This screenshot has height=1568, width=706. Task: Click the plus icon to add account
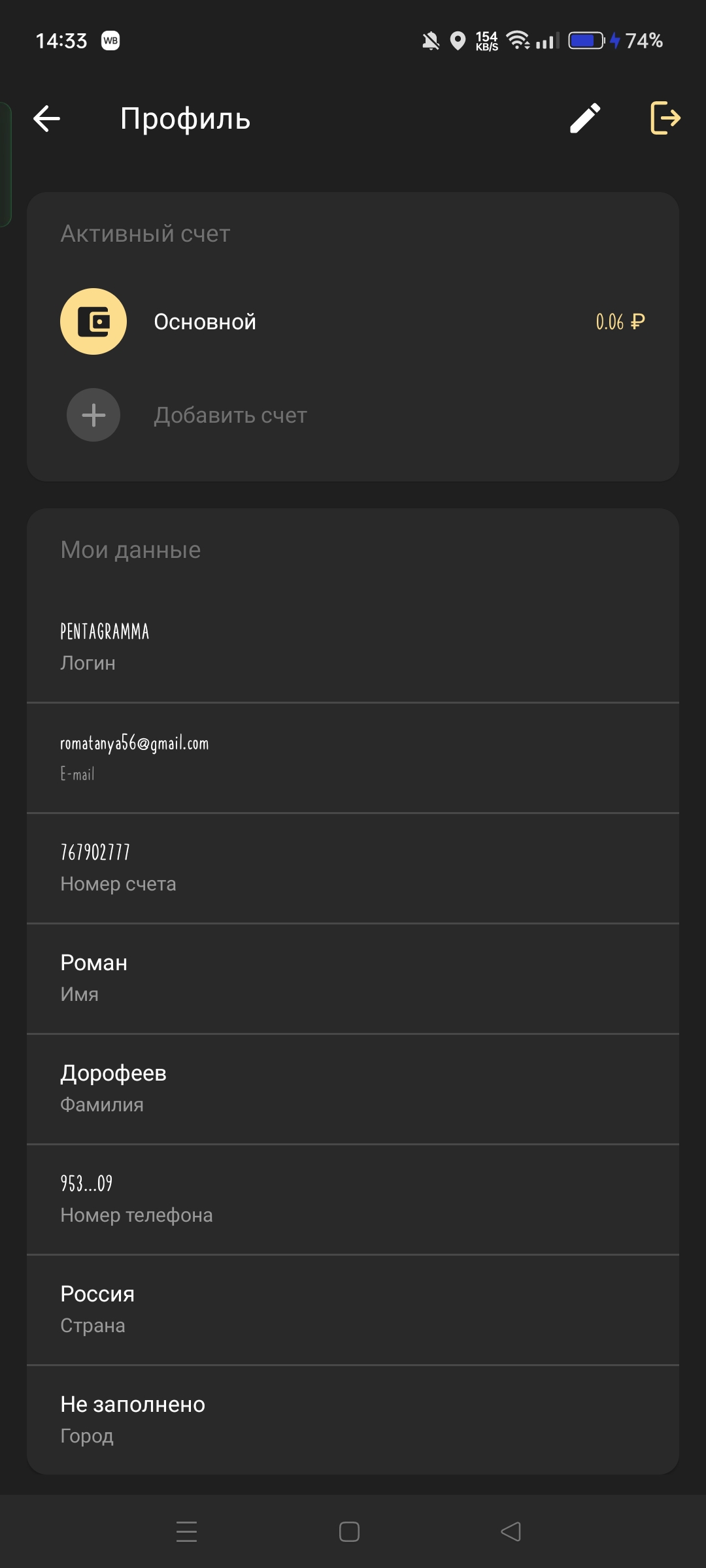tap(93, 415)
